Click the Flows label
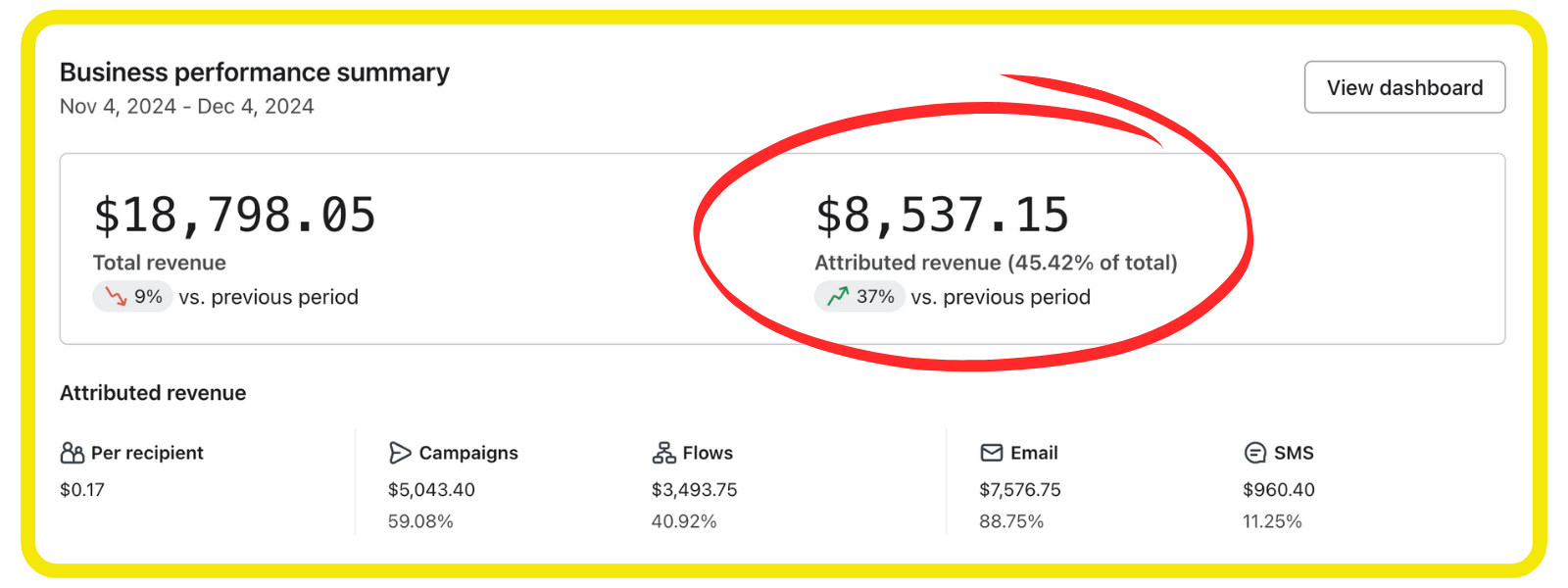Image resolution: width=1568 pixels, height=588 pixels. tap(708, 453)
